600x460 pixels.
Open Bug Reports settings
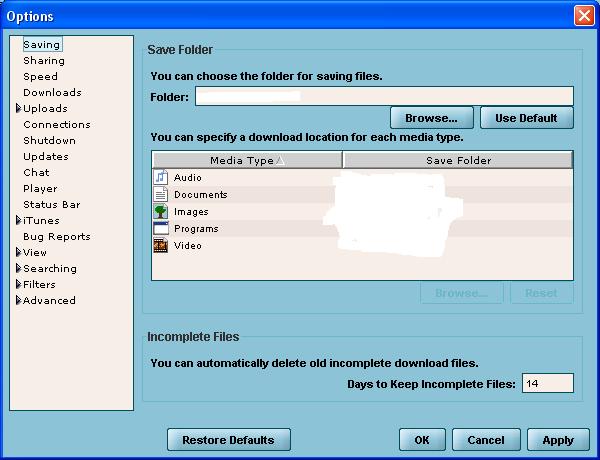pos(57,237)
